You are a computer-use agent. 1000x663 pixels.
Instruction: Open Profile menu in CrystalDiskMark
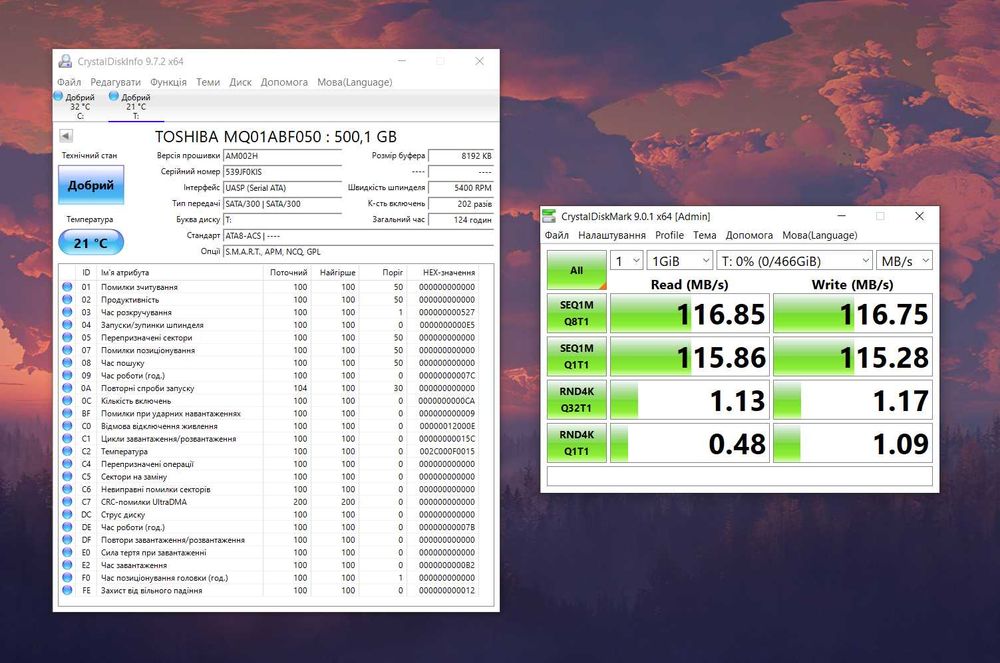[x=669, y=235]
